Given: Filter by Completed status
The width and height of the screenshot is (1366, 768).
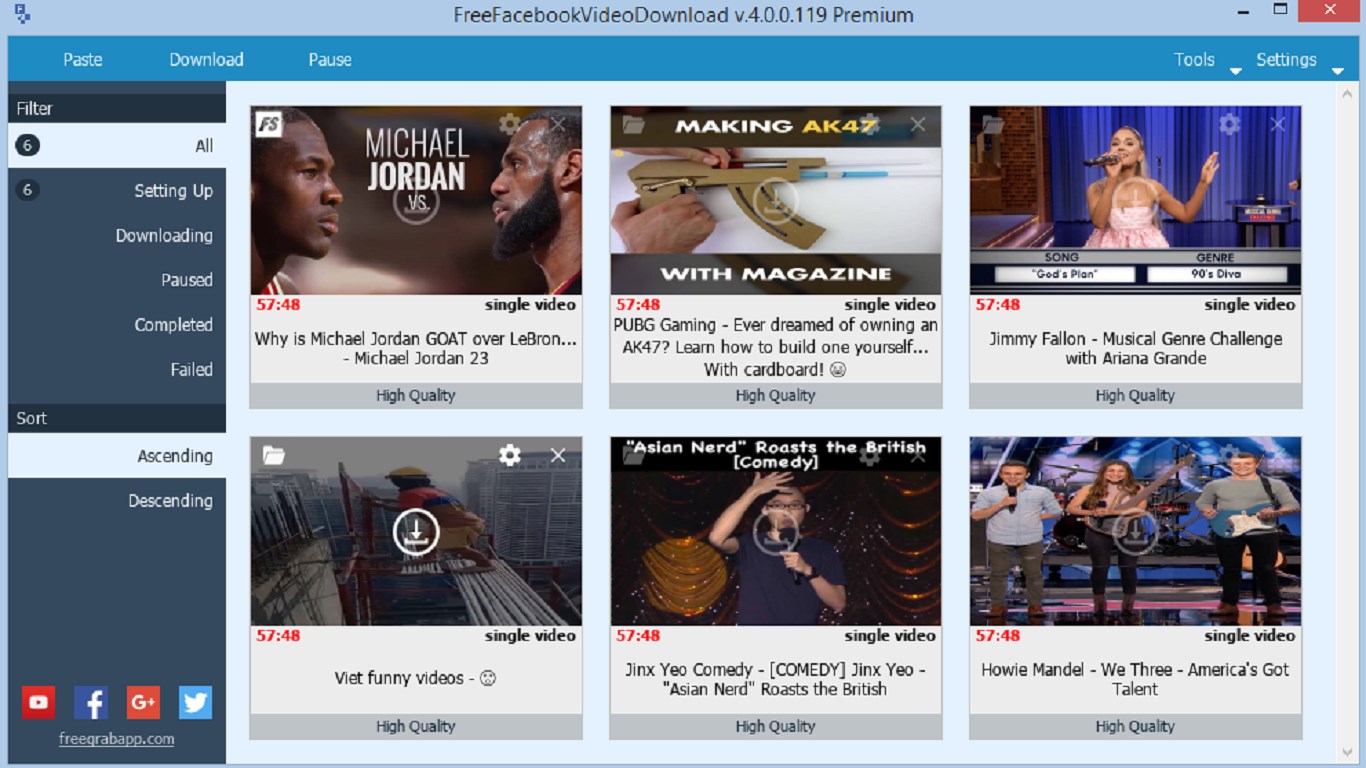Looking at the screenshot, I should 117,325.
